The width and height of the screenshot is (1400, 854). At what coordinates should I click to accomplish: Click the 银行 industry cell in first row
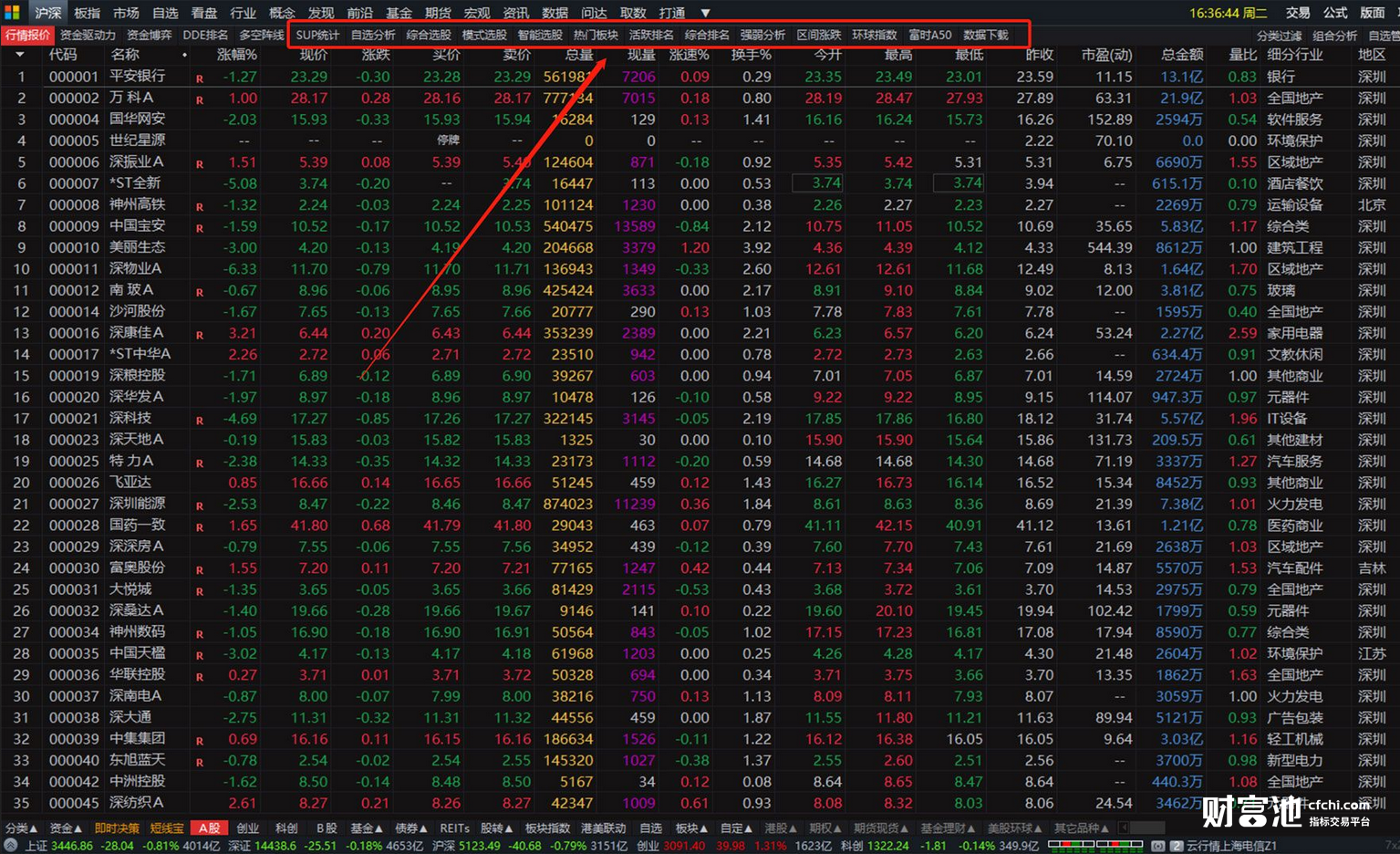pos(1281,77)
